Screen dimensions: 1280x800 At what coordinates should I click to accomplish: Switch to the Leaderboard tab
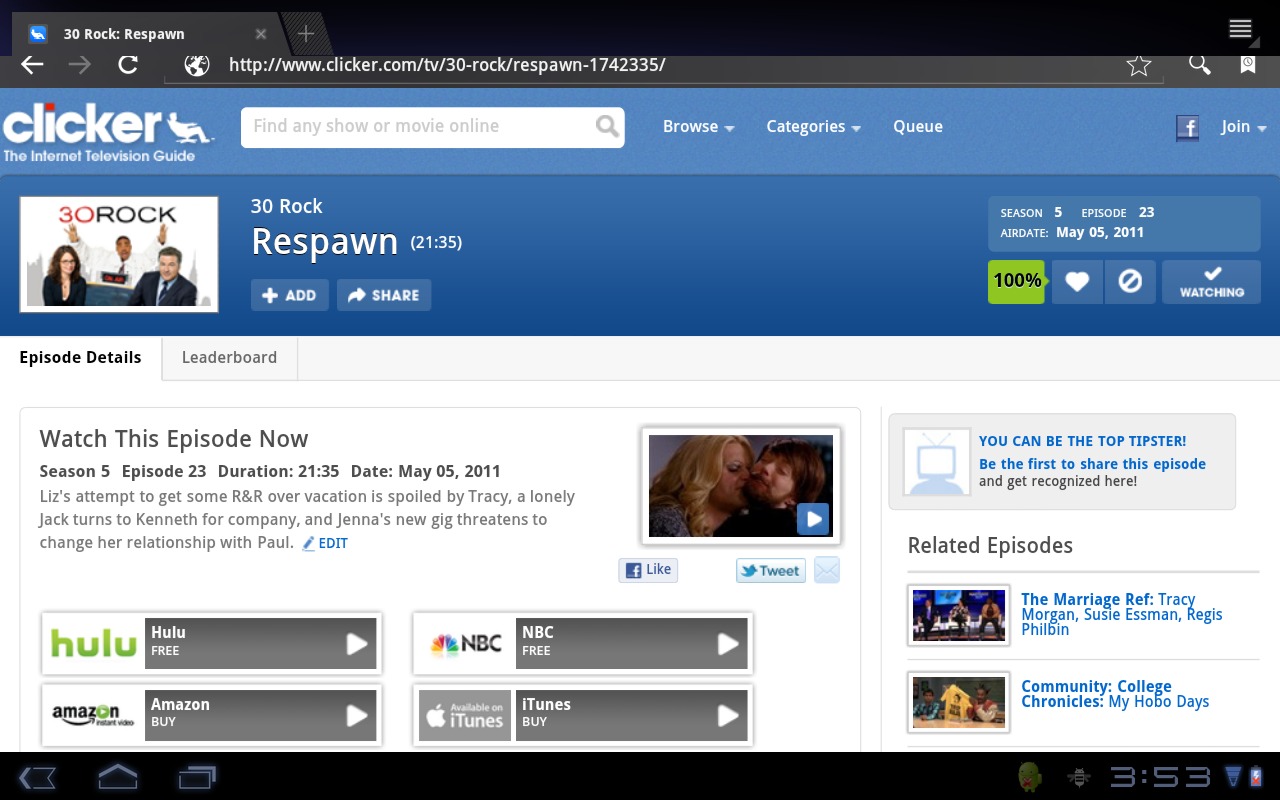(229, 358)
